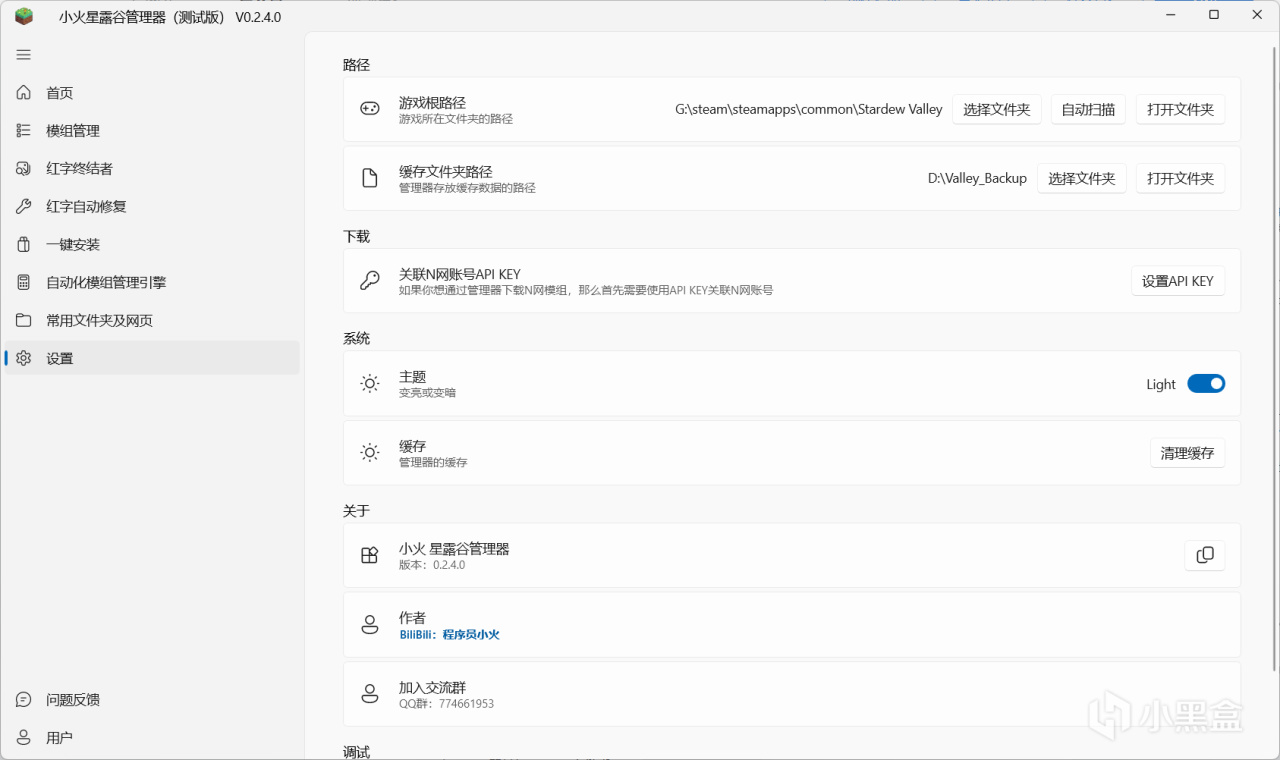This screenshot has width=1280, height=760.
Task: Click the 设置API KEY button
Action: [x=1178, y=281]
